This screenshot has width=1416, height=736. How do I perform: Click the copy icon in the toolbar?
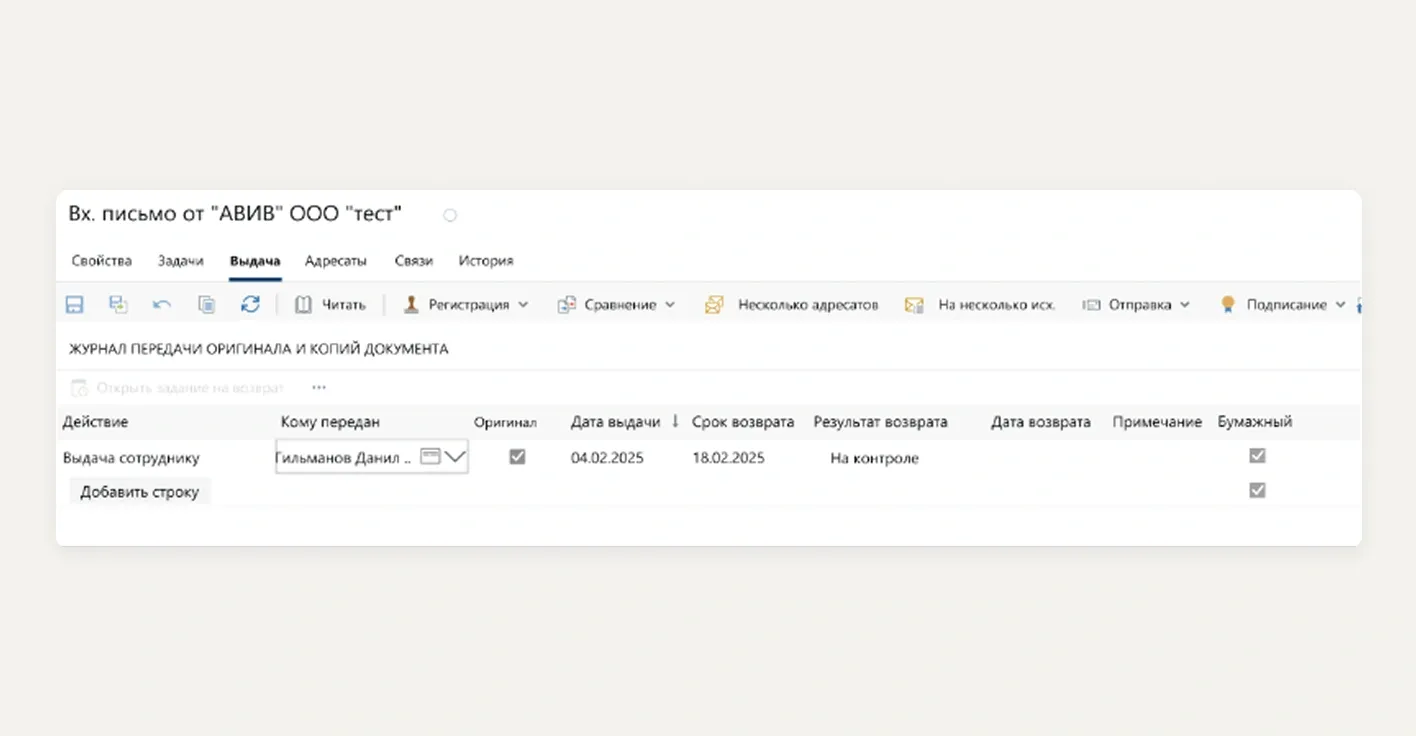[x=206, y=304]
